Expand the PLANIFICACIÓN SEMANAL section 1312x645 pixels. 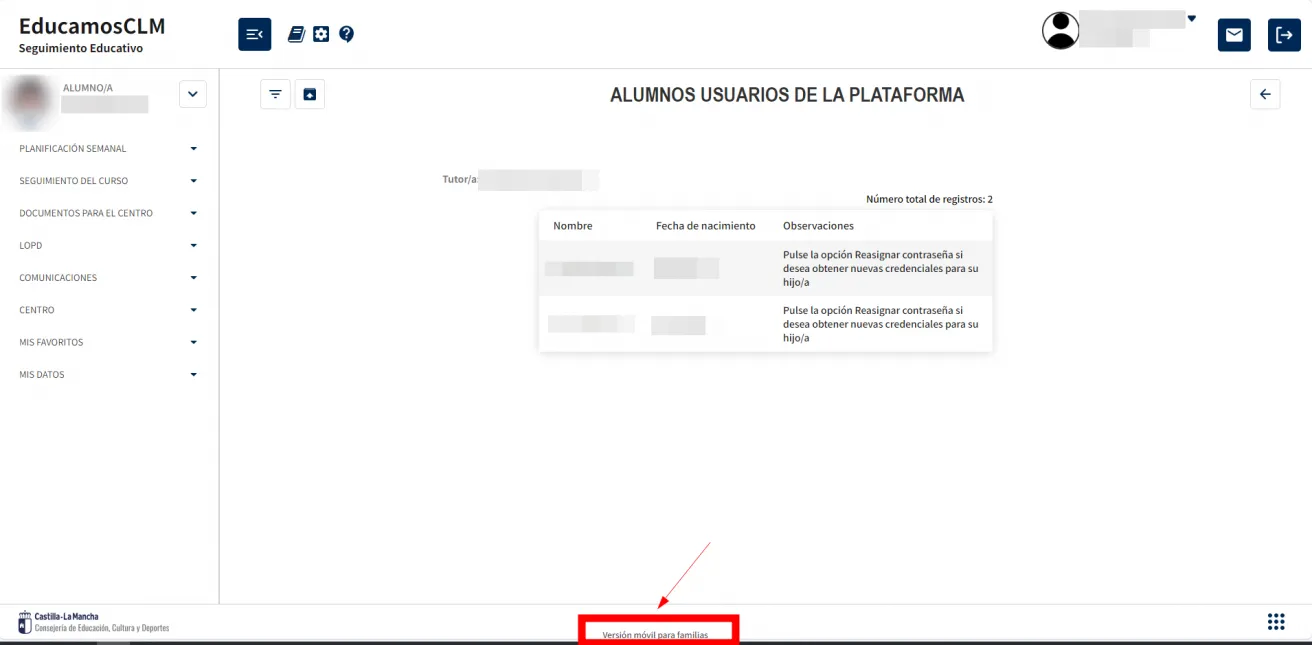click(194, 148)
